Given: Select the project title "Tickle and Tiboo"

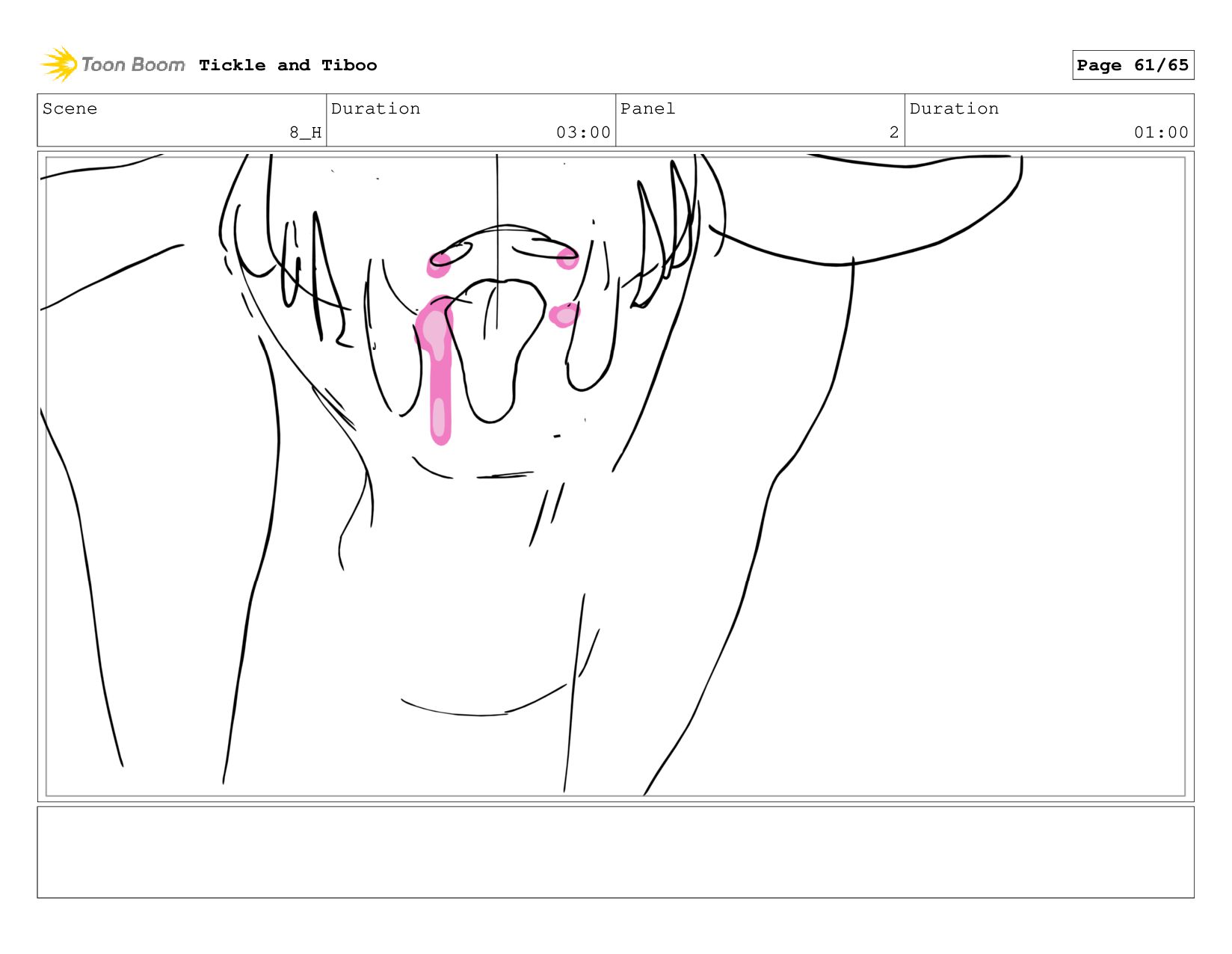Looking at the screenshot, I should coord(288,65).
